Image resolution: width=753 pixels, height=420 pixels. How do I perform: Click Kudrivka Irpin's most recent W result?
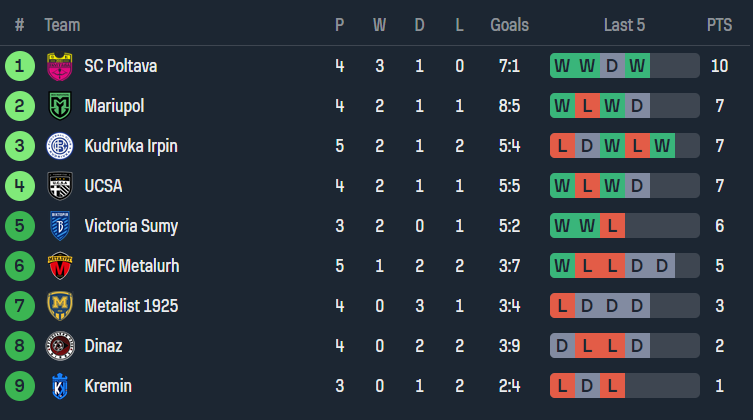pos(662,146)
